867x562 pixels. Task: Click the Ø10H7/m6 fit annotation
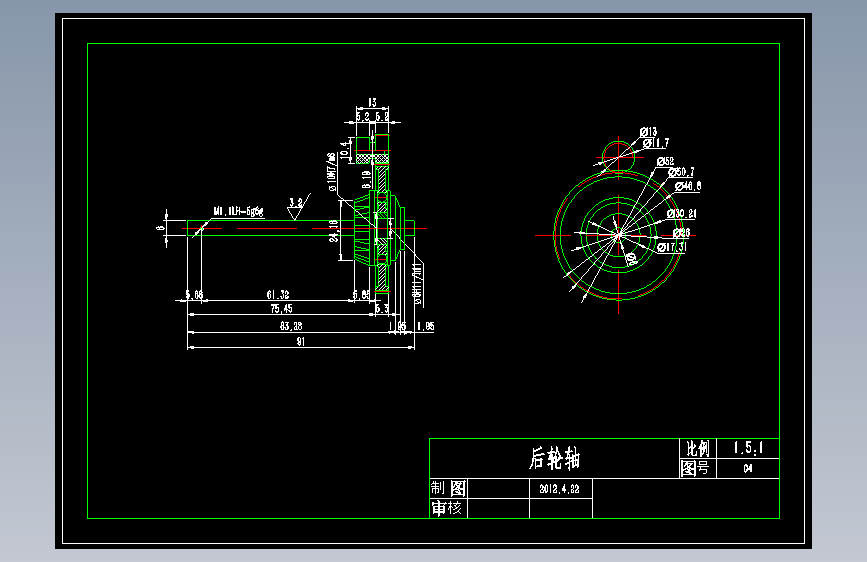(332, 172)
